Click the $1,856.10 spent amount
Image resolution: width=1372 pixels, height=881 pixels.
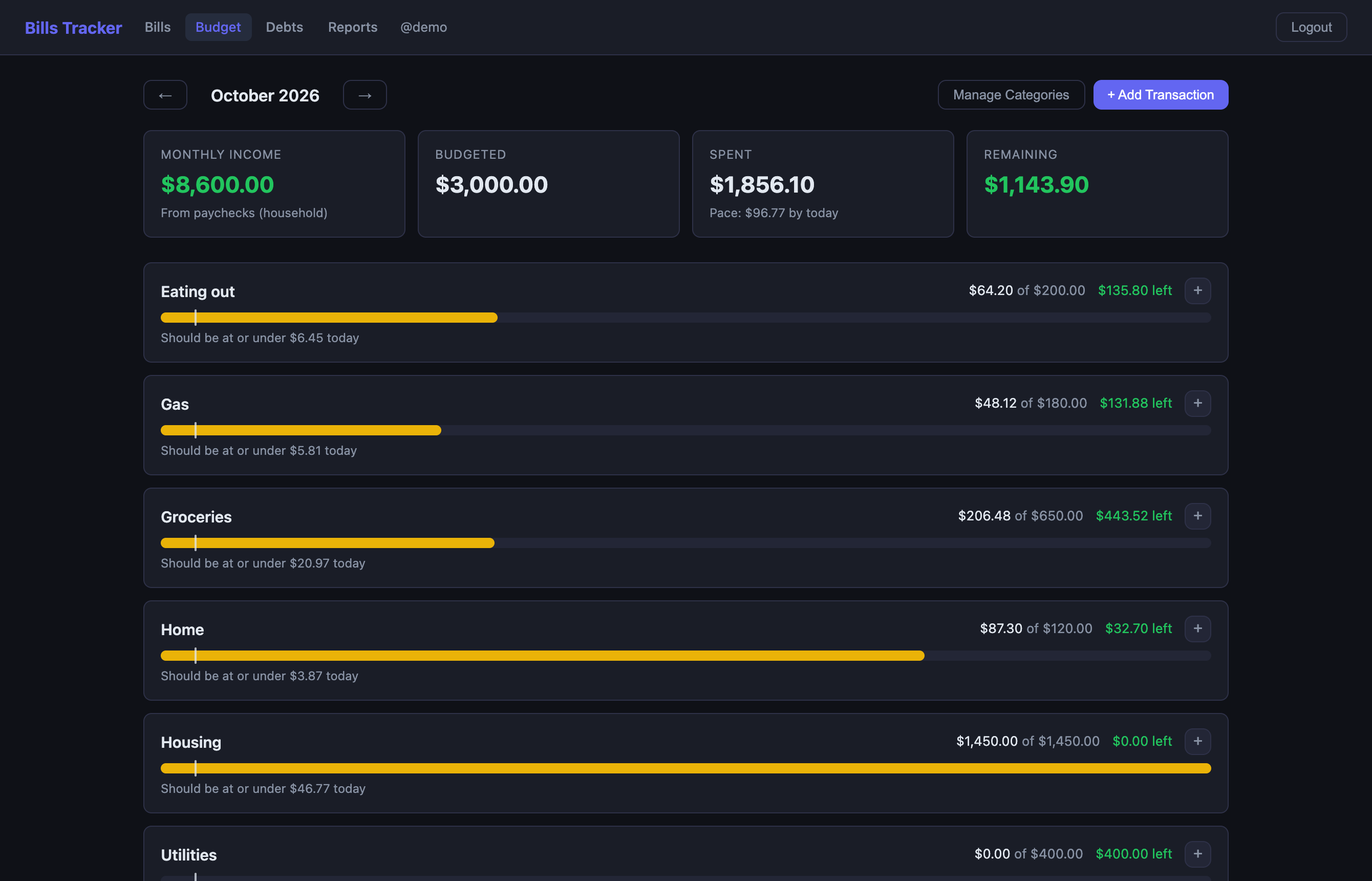(x=762, y=185)
